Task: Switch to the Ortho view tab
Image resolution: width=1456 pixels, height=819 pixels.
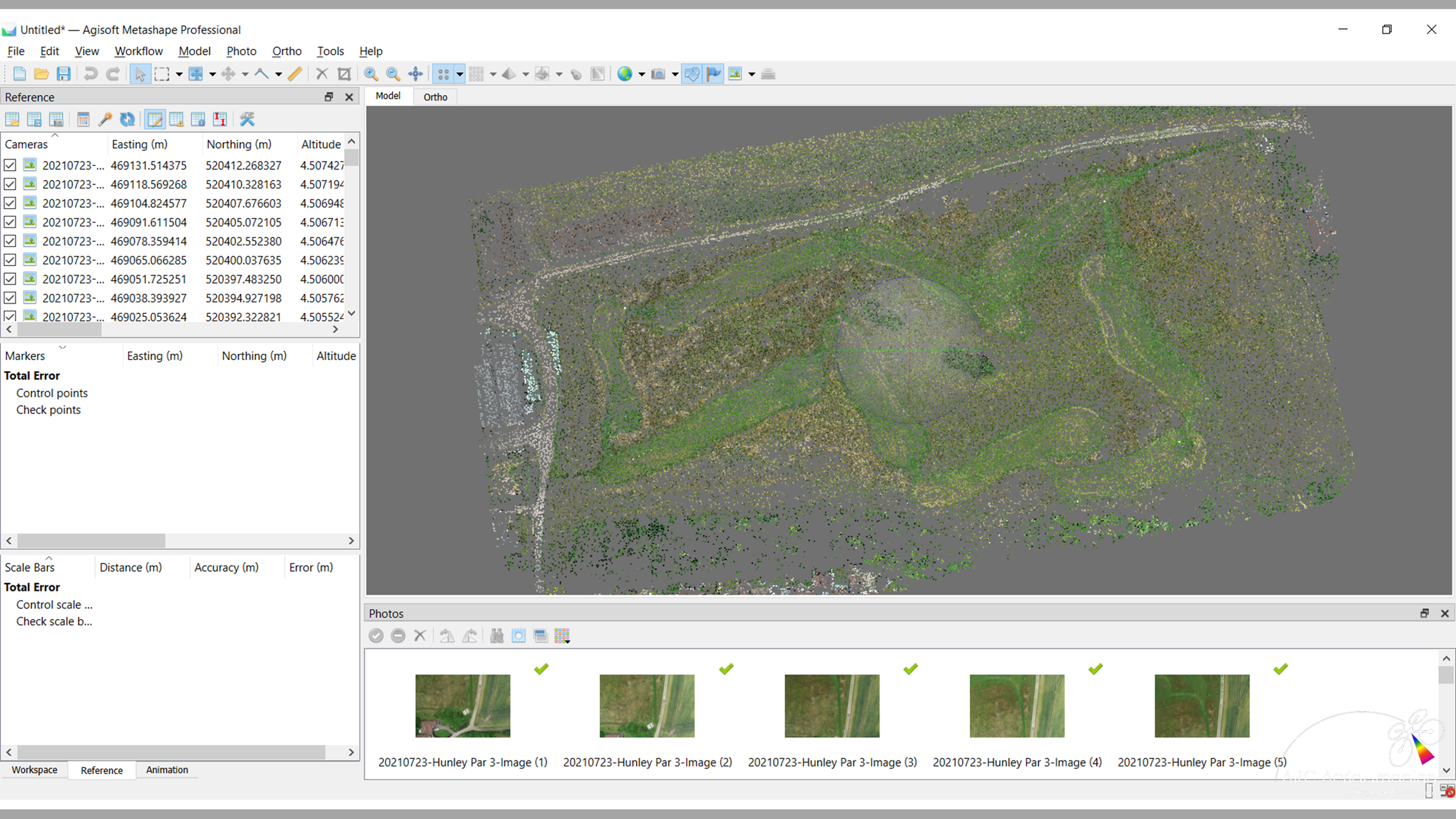Action: pos(435,97)
